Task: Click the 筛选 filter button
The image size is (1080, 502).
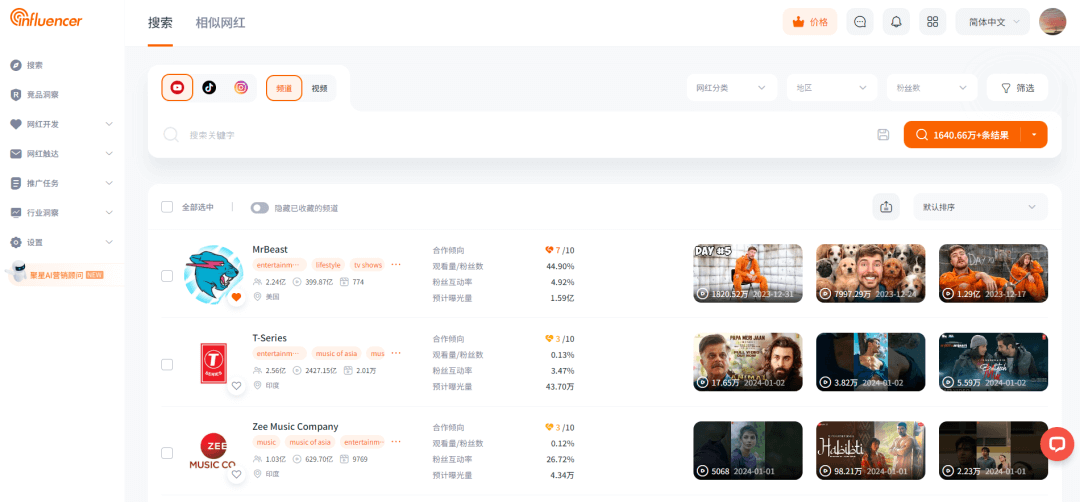Action: tap(1017, 88)
